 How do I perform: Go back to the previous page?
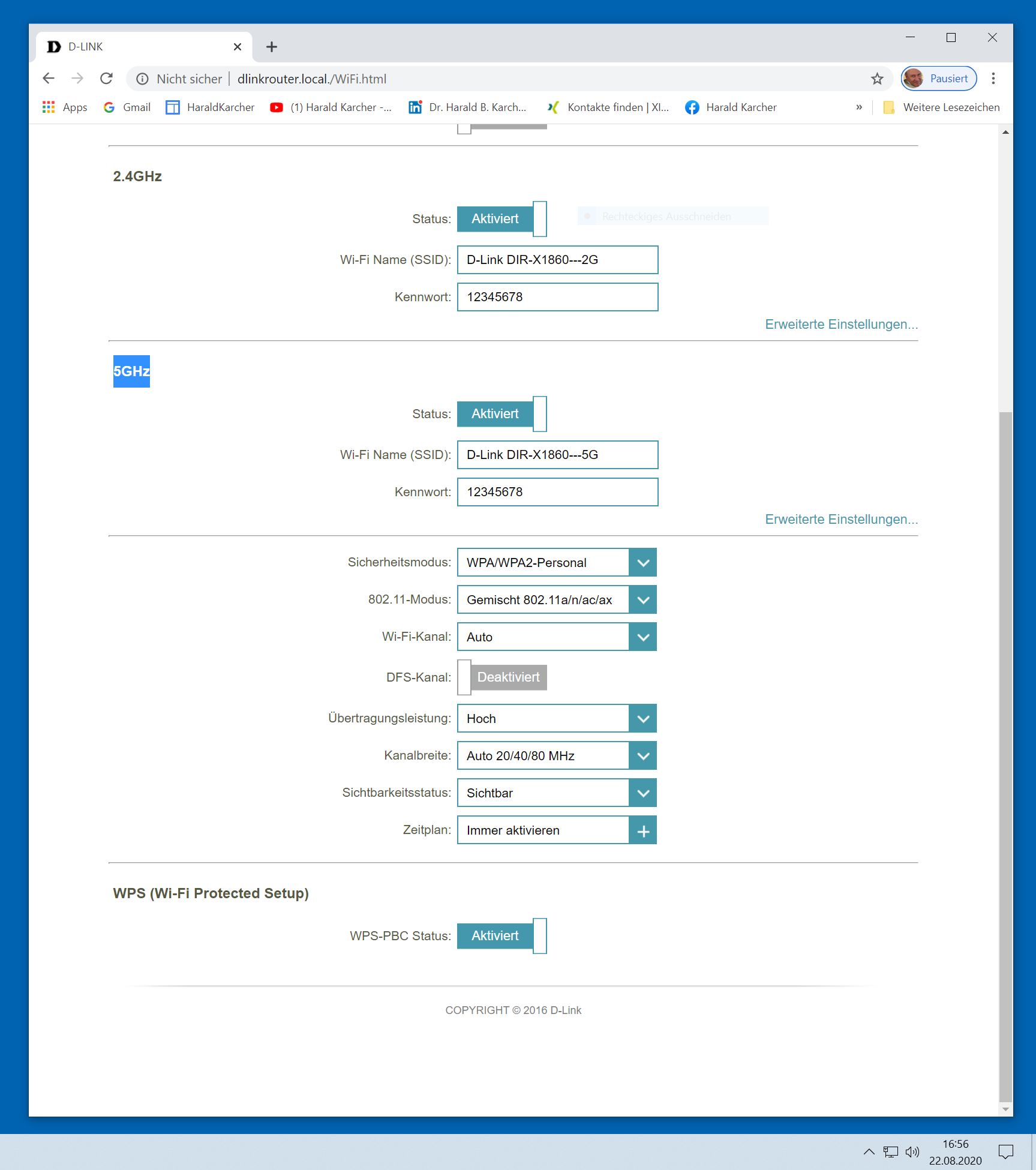pos(49,79)
